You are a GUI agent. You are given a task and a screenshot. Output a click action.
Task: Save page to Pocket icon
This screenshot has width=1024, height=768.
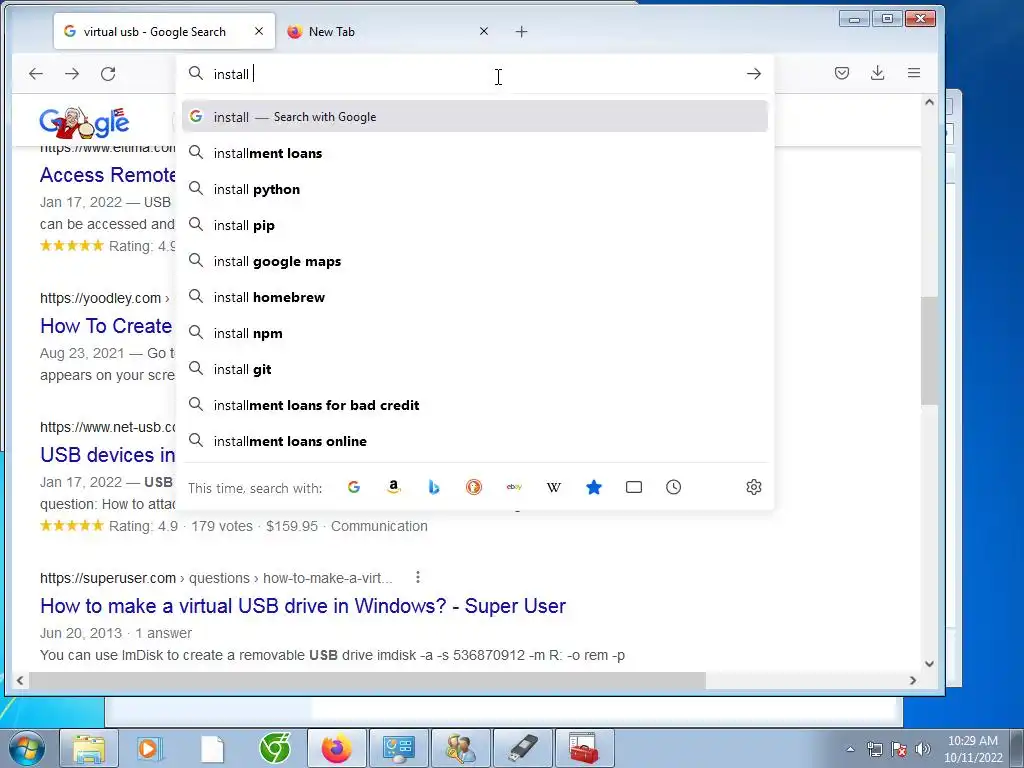[x=842, y=73]
